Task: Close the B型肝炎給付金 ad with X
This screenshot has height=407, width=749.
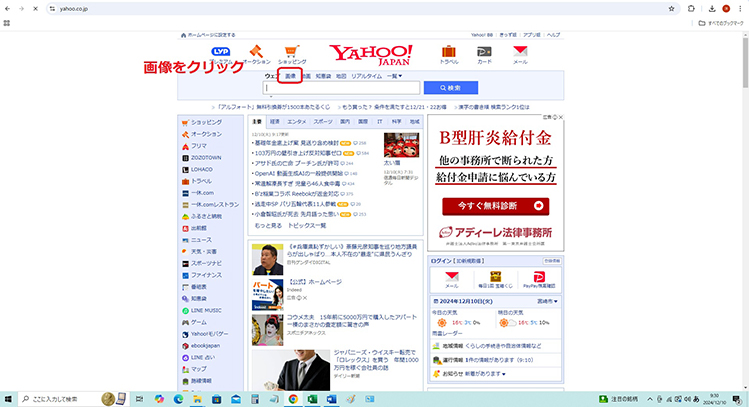Action: click(x=561, y=117)
